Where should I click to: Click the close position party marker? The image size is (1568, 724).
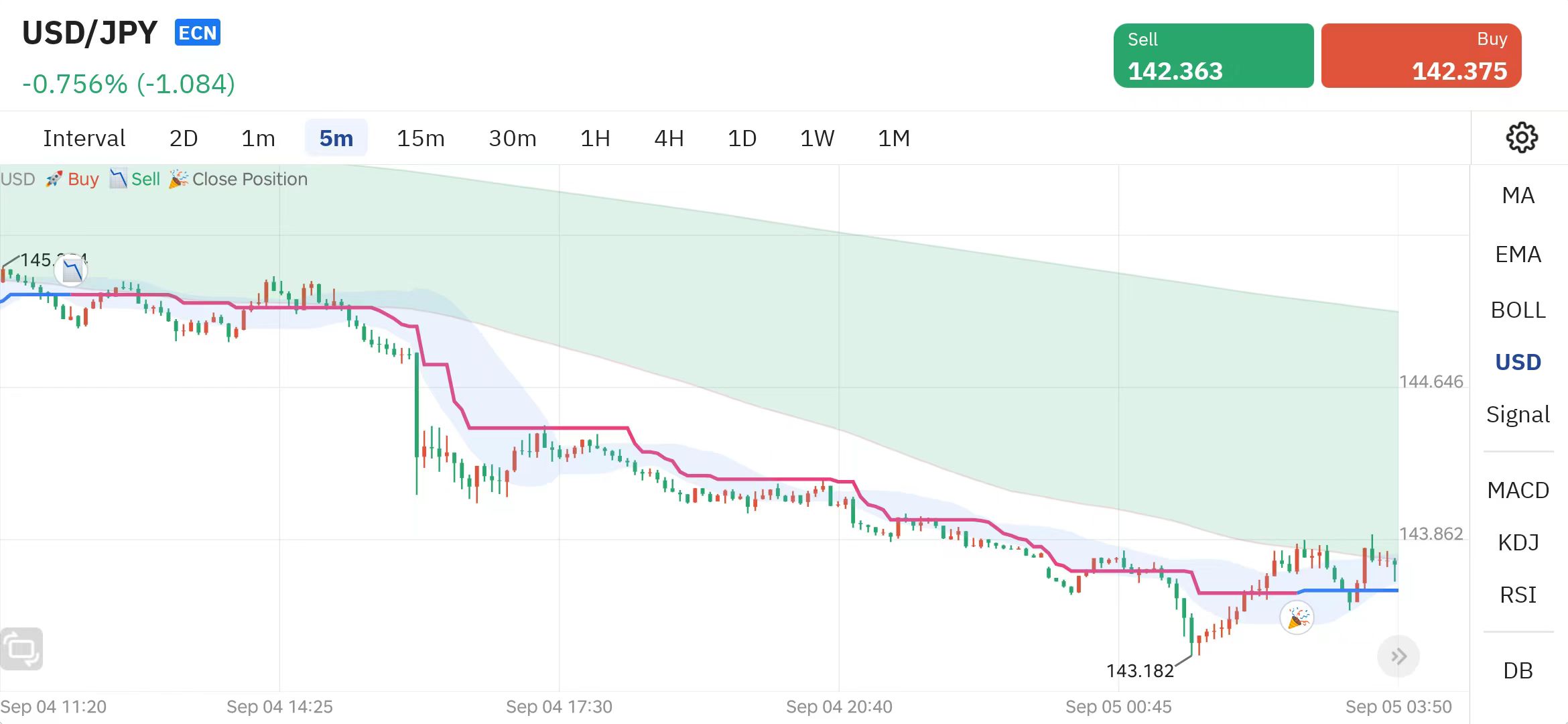1297,617
